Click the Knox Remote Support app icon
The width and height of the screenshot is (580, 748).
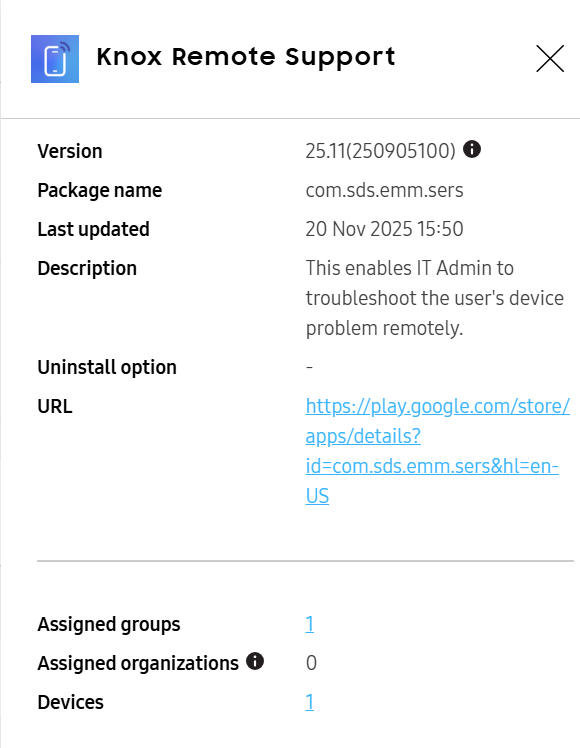[55, 59]
